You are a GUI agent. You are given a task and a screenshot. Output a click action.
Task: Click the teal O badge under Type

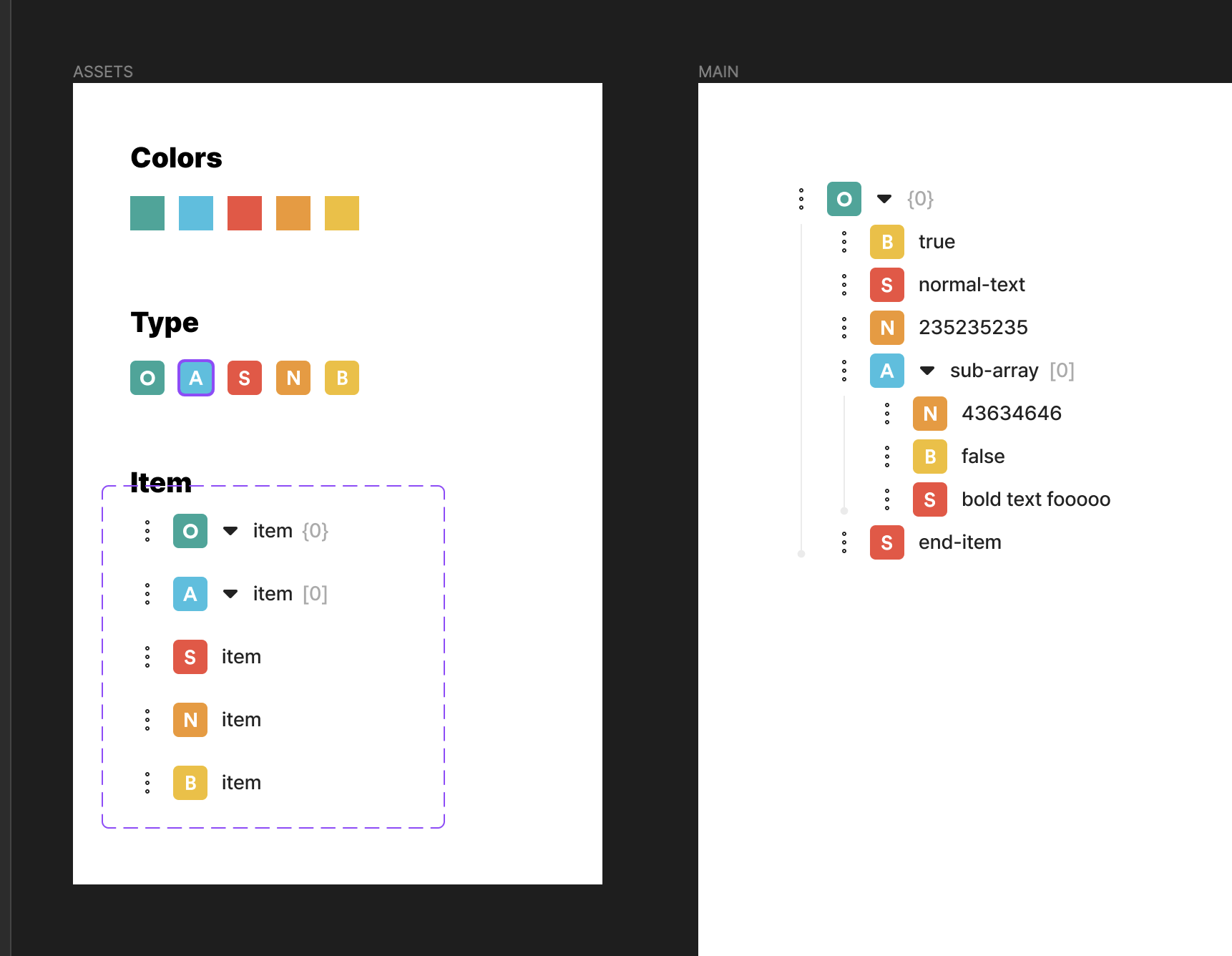click(x=147, y=378)
